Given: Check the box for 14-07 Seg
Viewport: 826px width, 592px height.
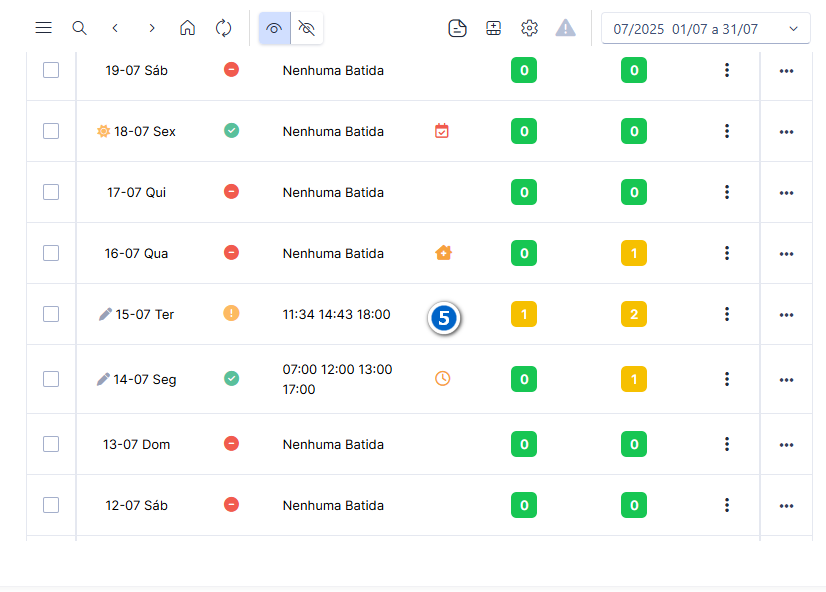Looking at the screenshot, I should pyautogui.click(x=51, y=379).
